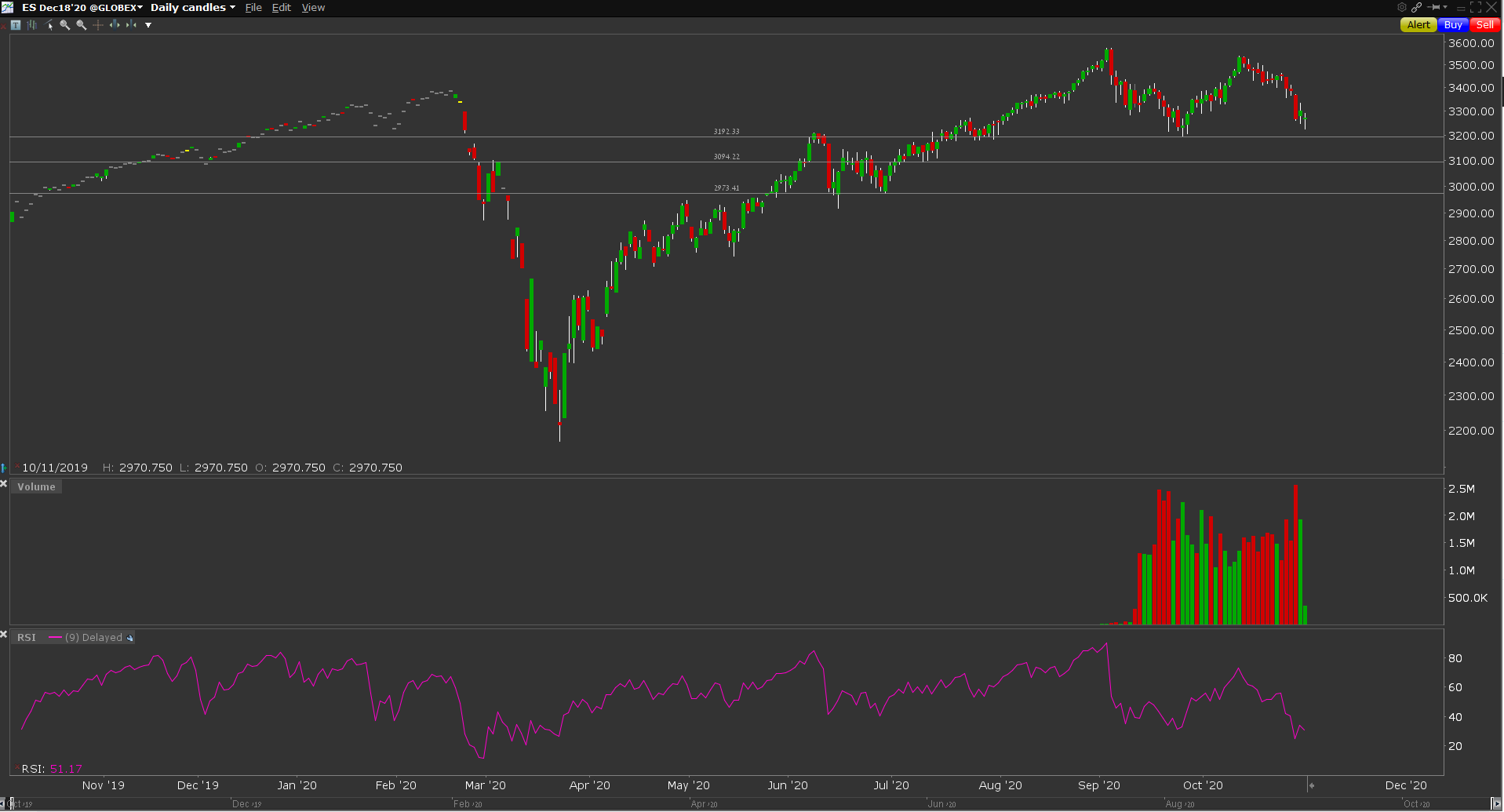Click the chain link window grouping icon
The height and width of the screenshot is (812, 1504).
(1416, 7)
